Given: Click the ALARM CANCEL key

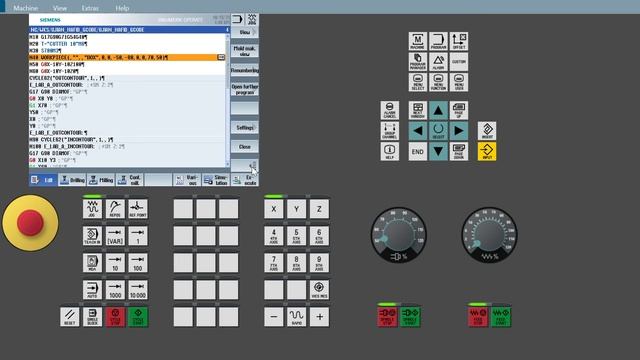Looking at the screenshot, I should click(390, 111).
